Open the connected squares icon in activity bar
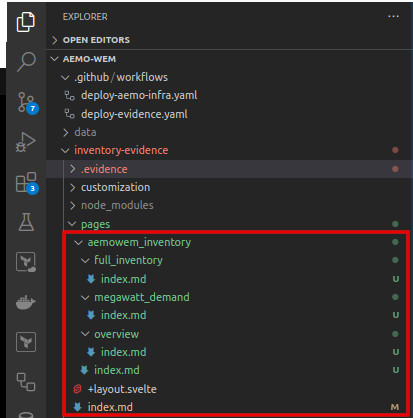Image resolution: width=413 pixels, height=418 pixels. pos(26,382)
